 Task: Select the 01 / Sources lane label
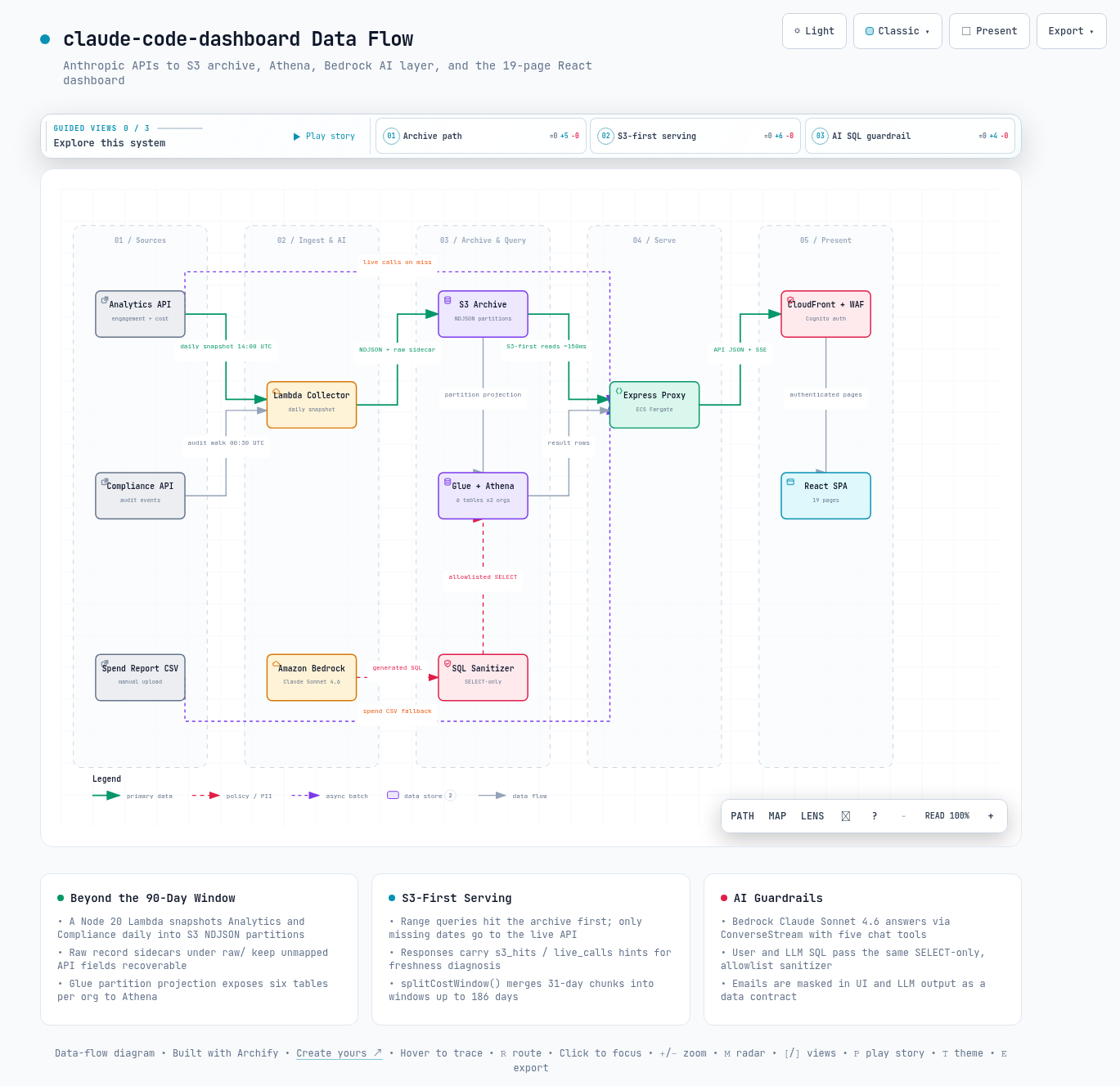(140, 240)
